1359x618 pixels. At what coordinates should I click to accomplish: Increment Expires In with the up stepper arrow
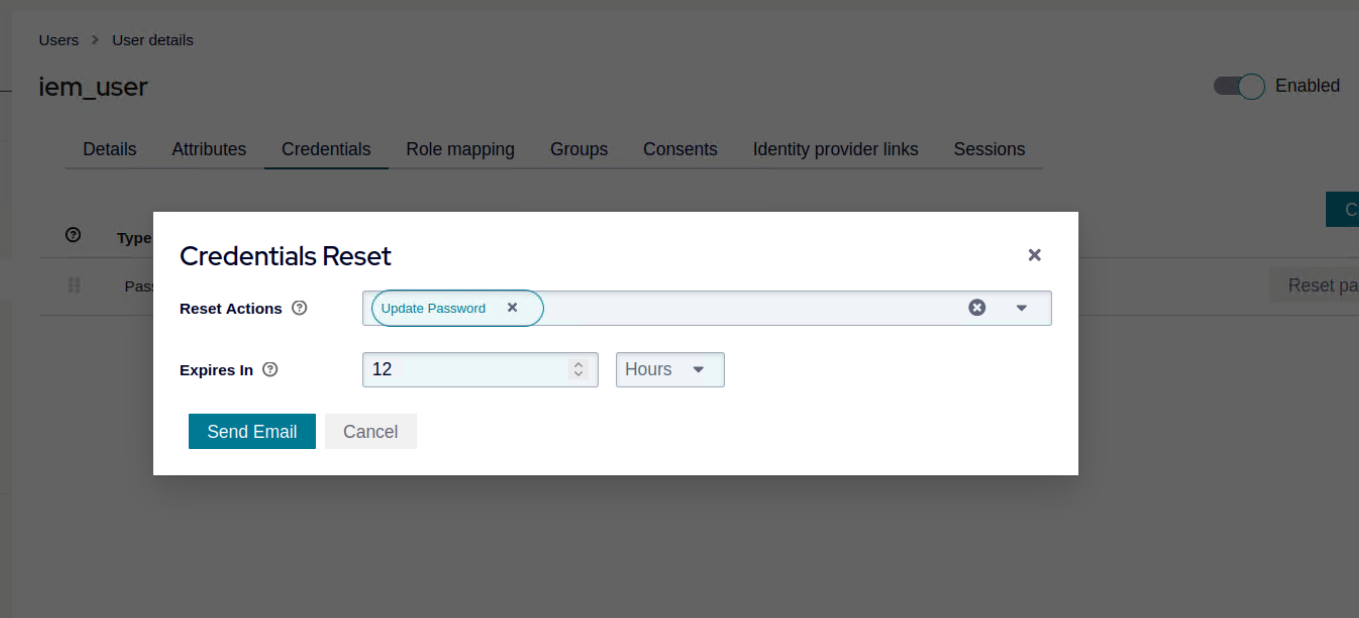click(579, 364)
